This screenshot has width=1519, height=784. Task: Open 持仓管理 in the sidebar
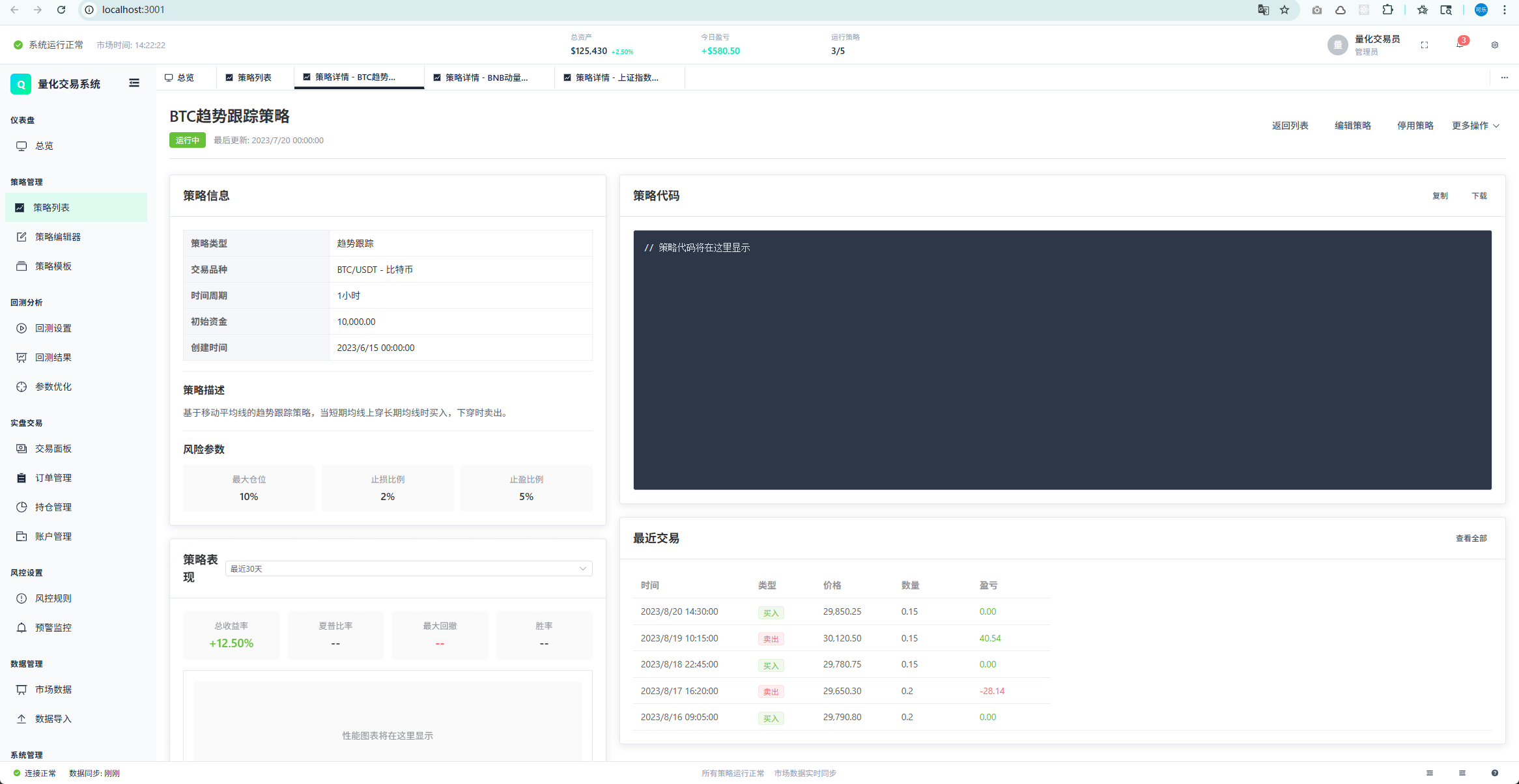(x=76, y=507)
